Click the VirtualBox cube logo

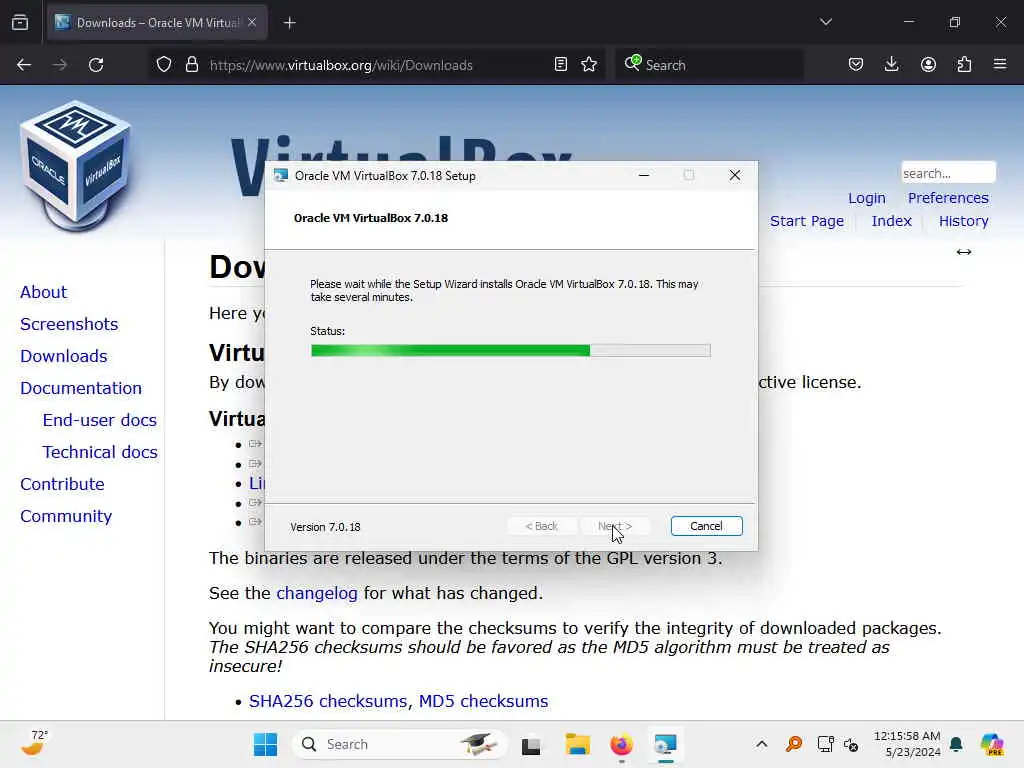pyautogui.click(x=75, y=167)
